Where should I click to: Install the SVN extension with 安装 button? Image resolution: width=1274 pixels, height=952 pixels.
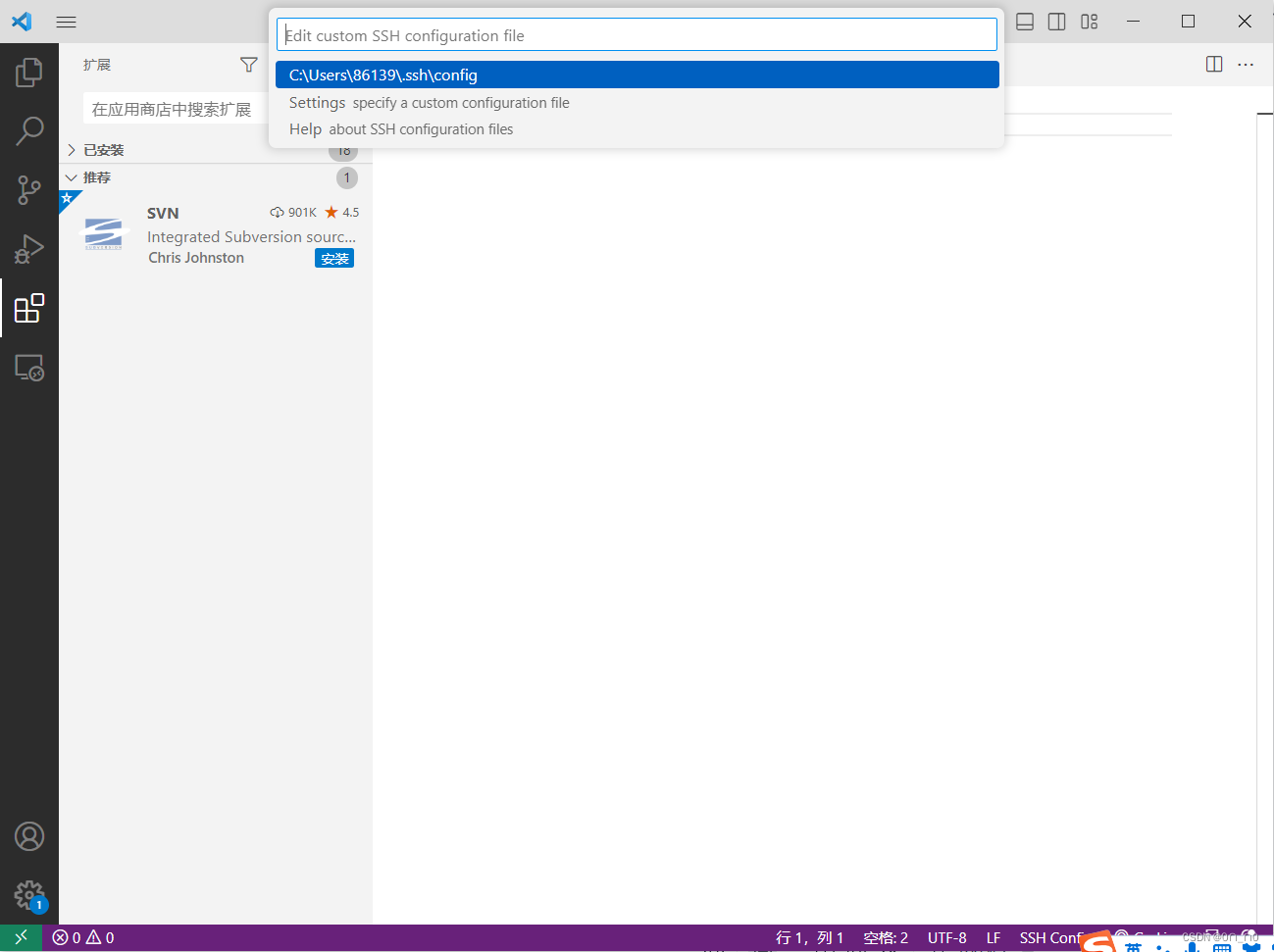pos(334,259)
